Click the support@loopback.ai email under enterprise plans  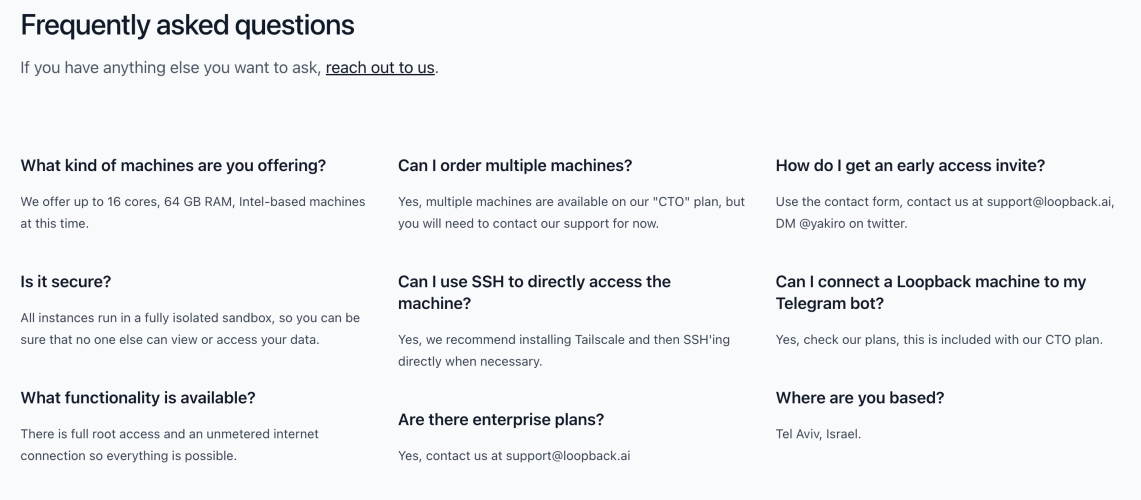point(568,456)
